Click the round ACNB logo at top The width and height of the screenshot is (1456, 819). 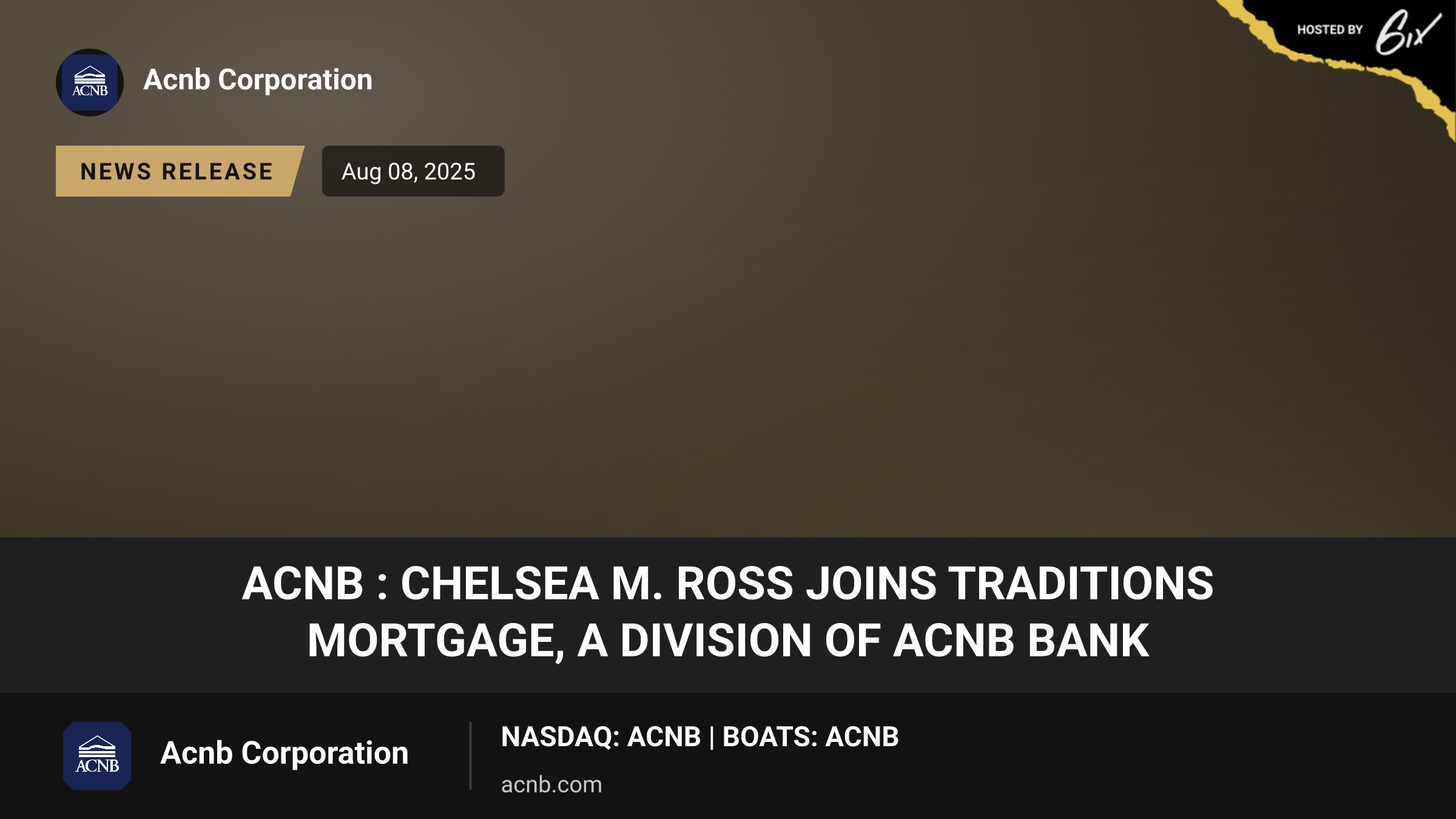[90, 83]
